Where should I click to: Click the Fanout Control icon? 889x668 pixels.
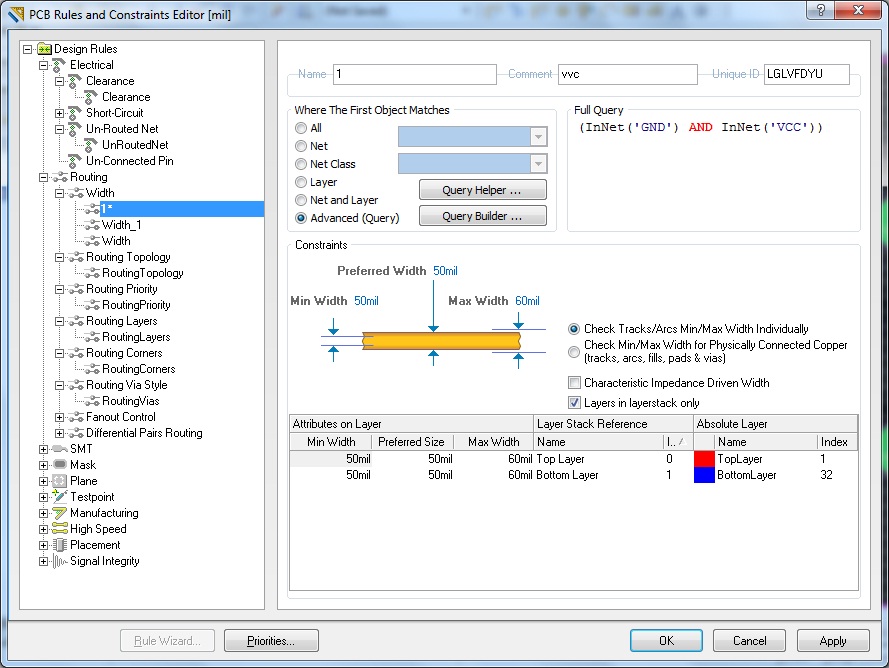[x=75, y=417]
